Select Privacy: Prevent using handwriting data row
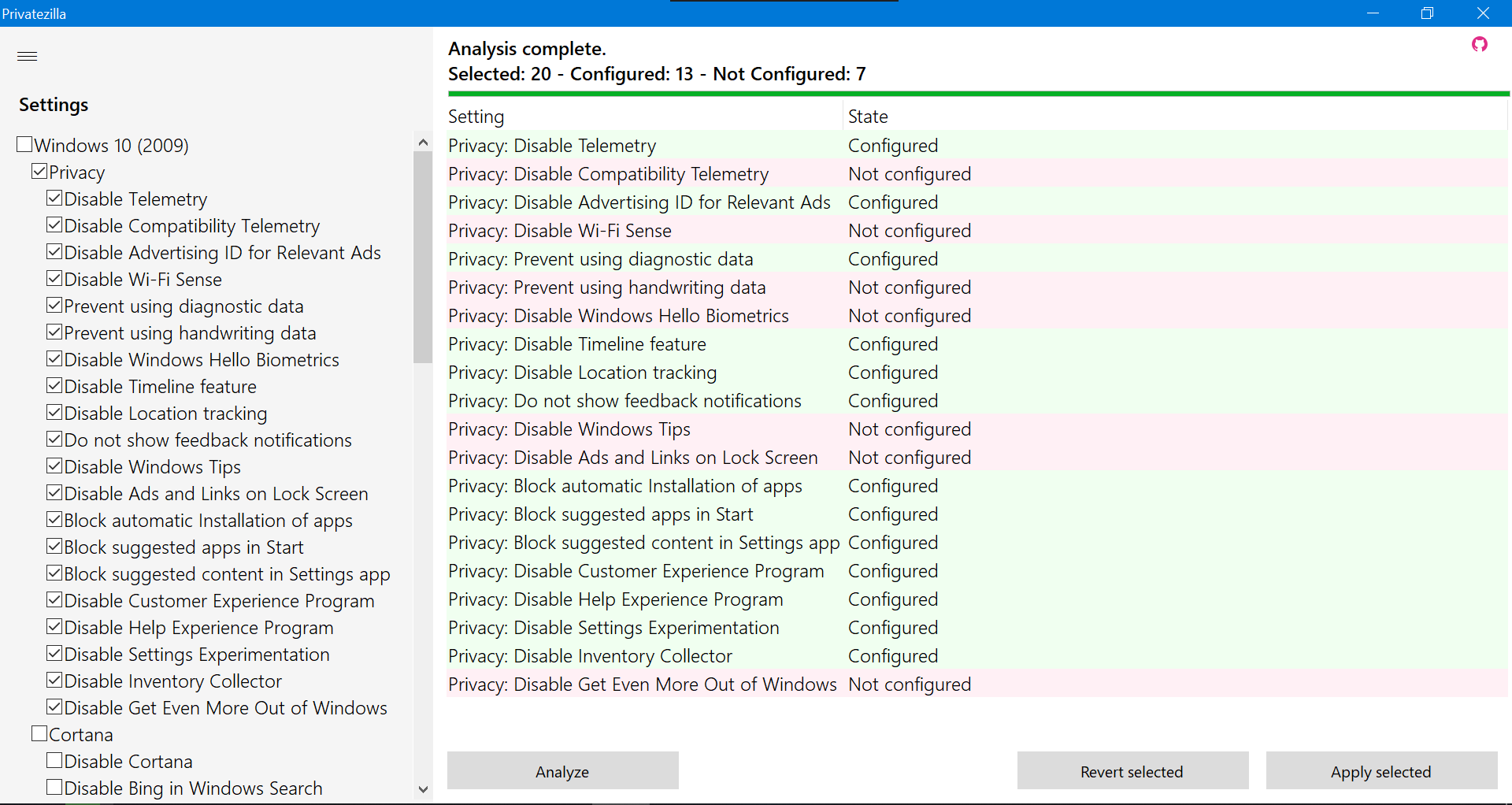 [x=977, y=287]
